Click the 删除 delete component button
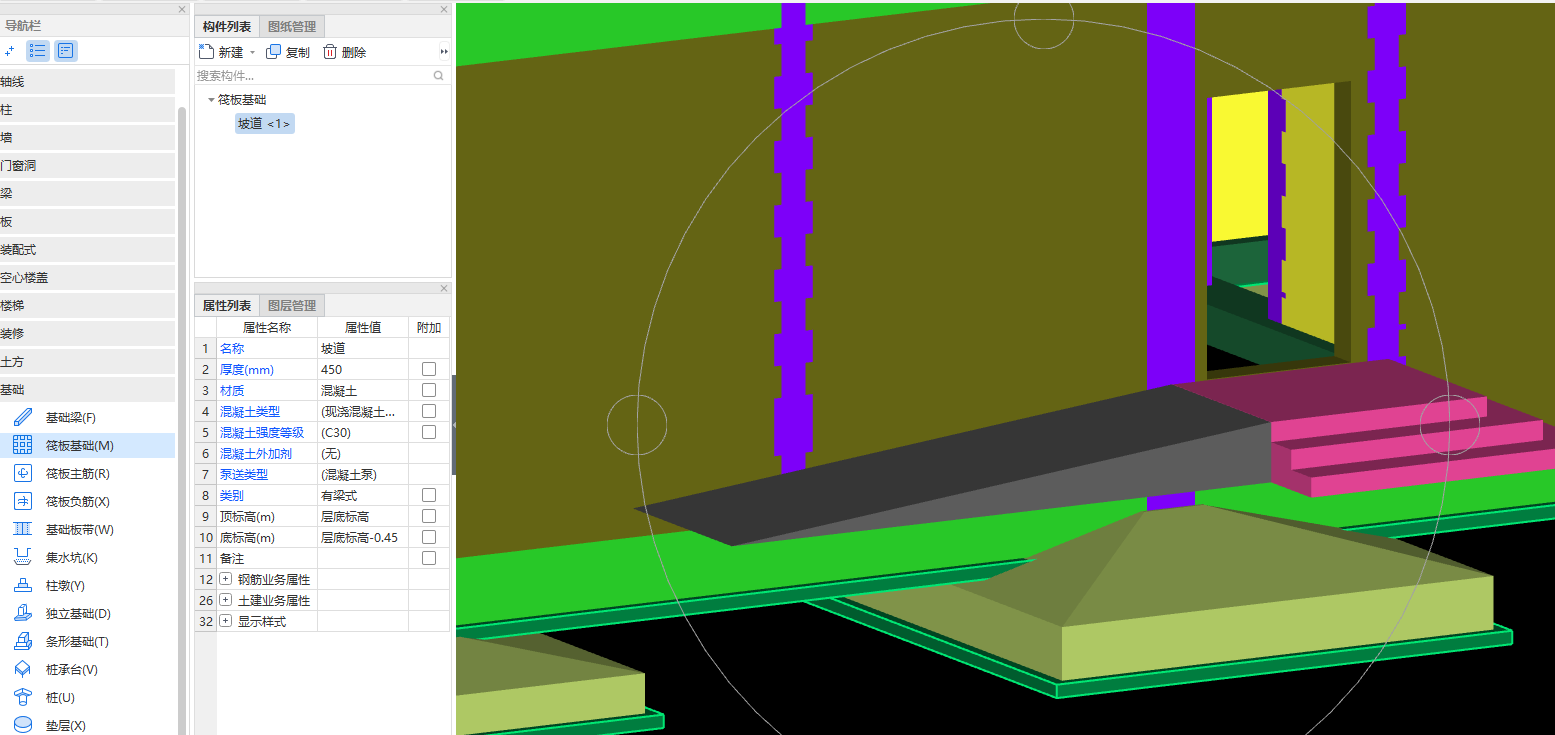Viewport: 1555px width, 735px height. point(344,52)
